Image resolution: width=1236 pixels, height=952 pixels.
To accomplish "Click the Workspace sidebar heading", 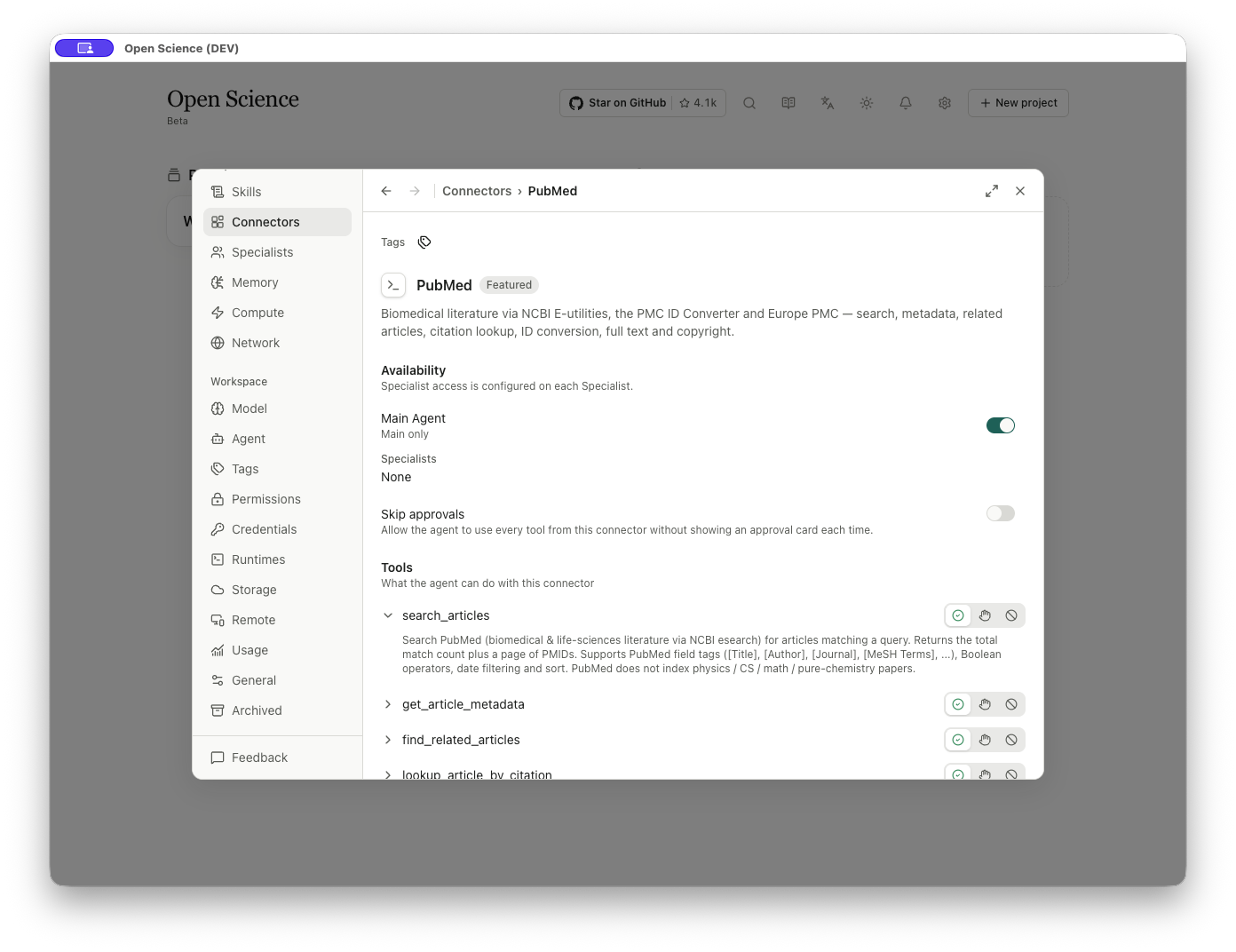I will coord(239,382).
